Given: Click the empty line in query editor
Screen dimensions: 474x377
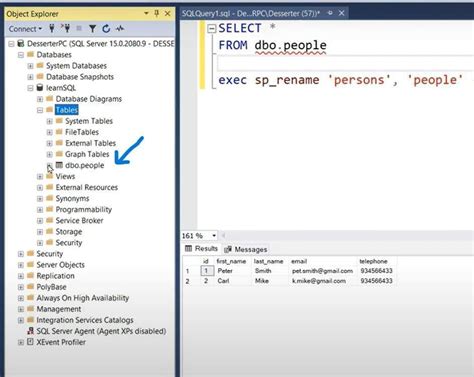Looking at the screenshot, I should point(345,63).
